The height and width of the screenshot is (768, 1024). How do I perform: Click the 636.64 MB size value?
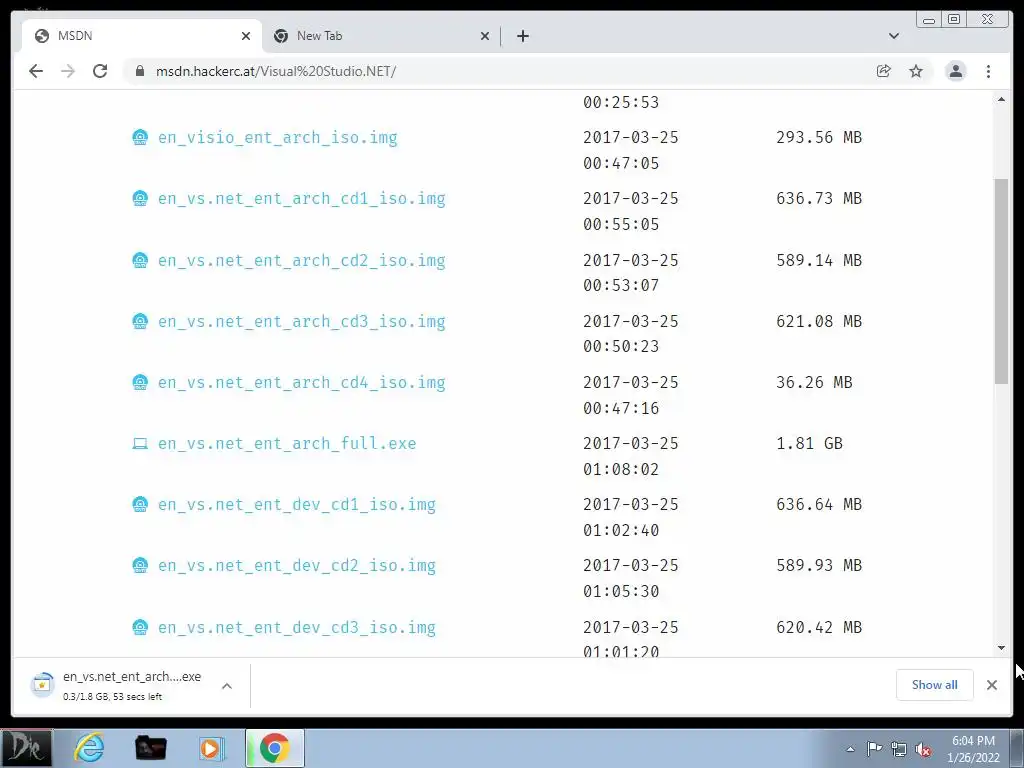(x=819, y=504)
